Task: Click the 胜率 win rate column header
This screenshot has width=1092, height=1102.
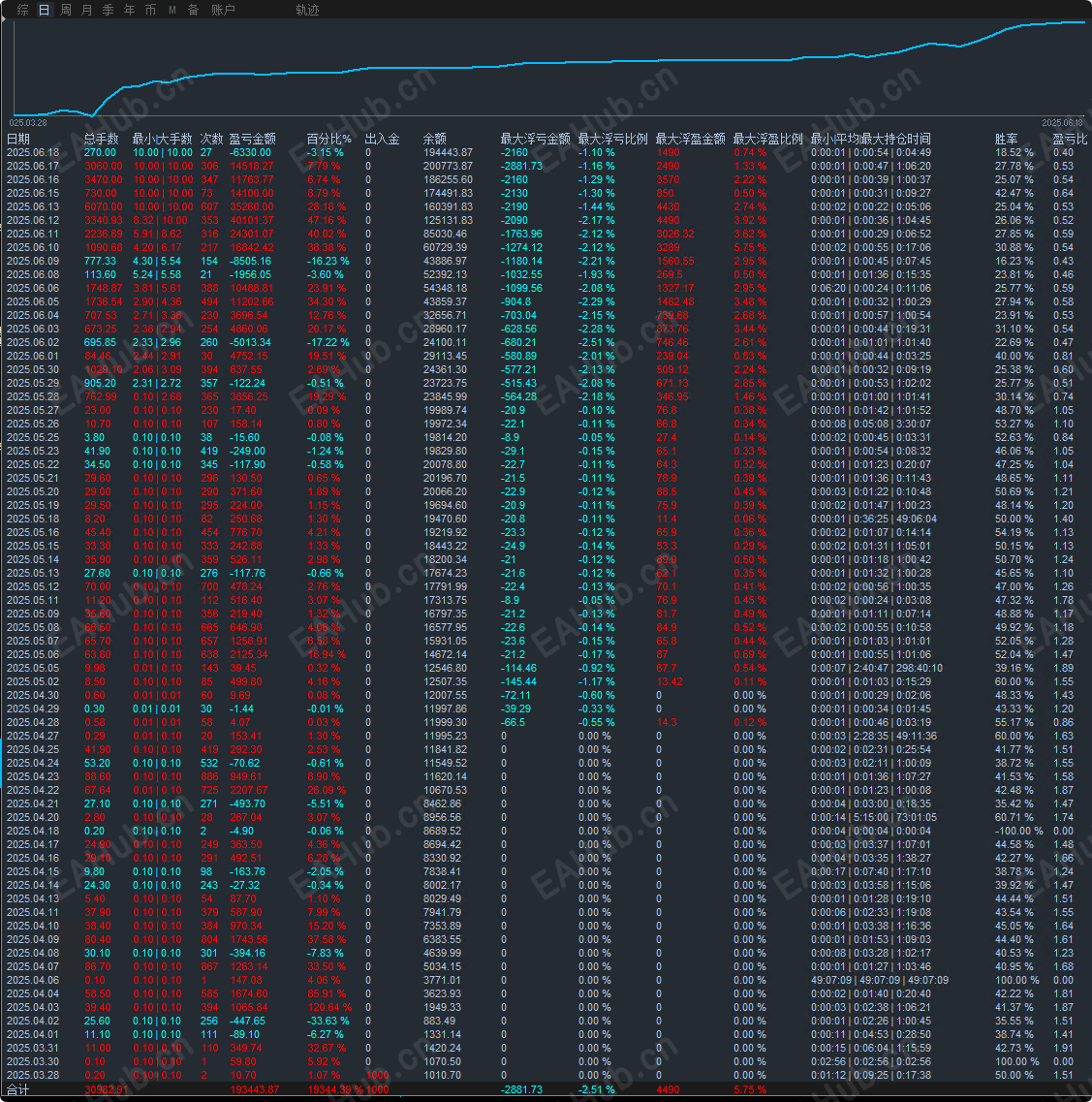Action: click(1007, 139)
